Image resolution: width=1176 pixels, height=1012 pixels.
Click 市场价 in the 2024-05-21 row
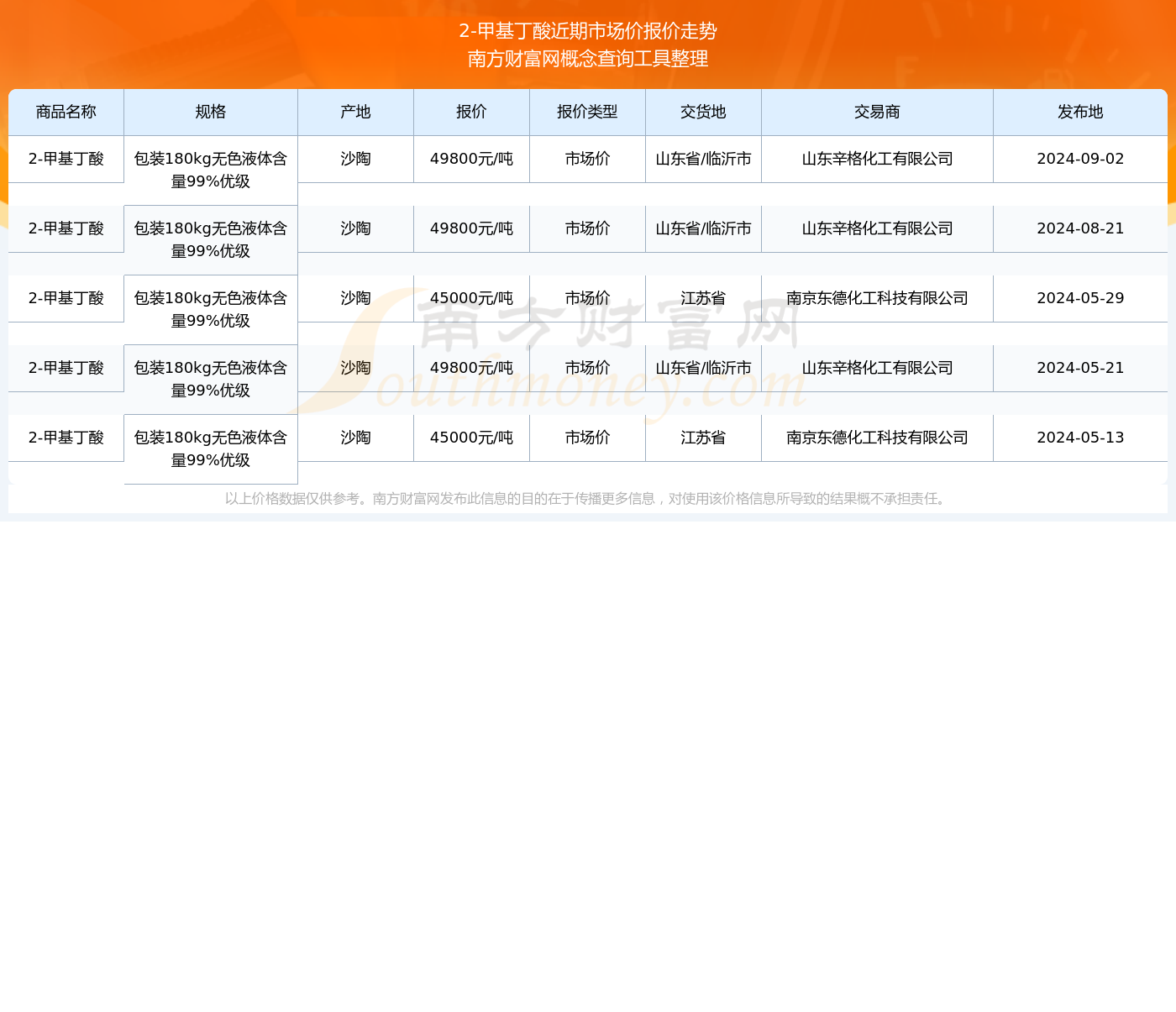click(x=588, y=368)
